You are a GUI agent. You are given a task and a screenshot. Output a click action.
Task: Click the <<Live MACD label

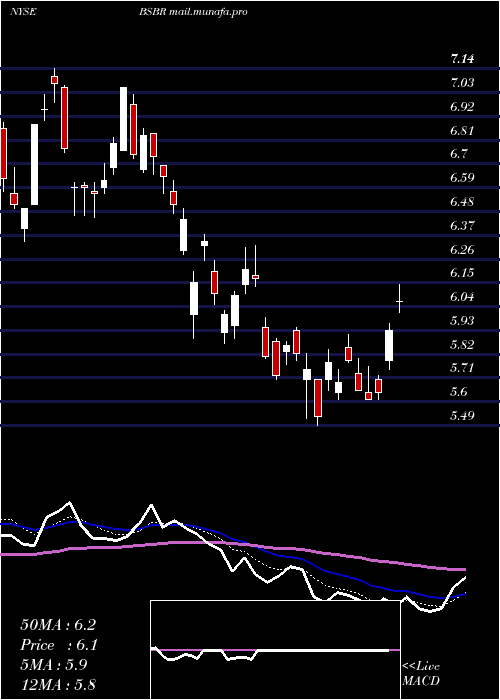coord(421,674)
